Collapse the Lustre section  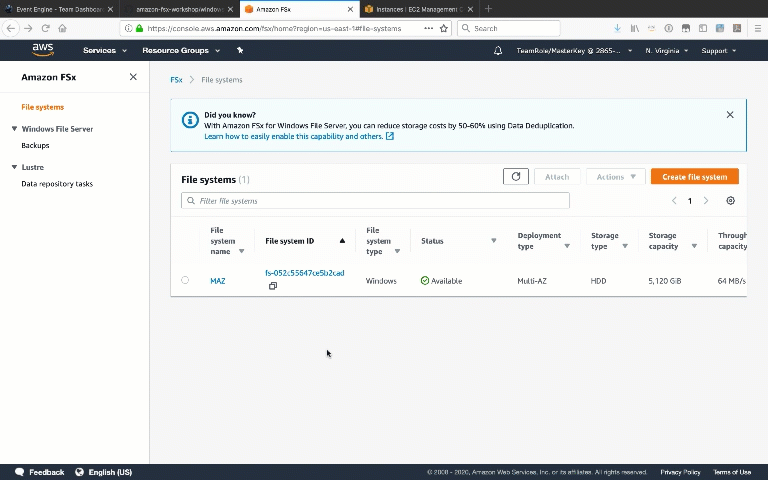coord(14,167)
